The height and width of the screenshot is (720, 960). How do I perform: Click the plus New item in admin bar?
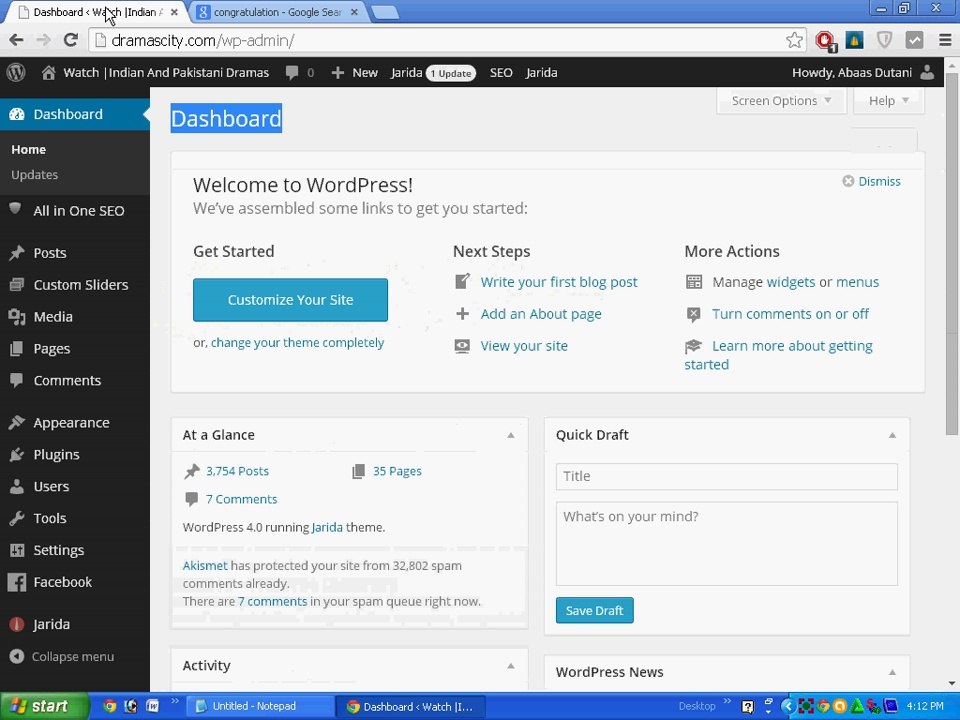click(x=354, y=72)
